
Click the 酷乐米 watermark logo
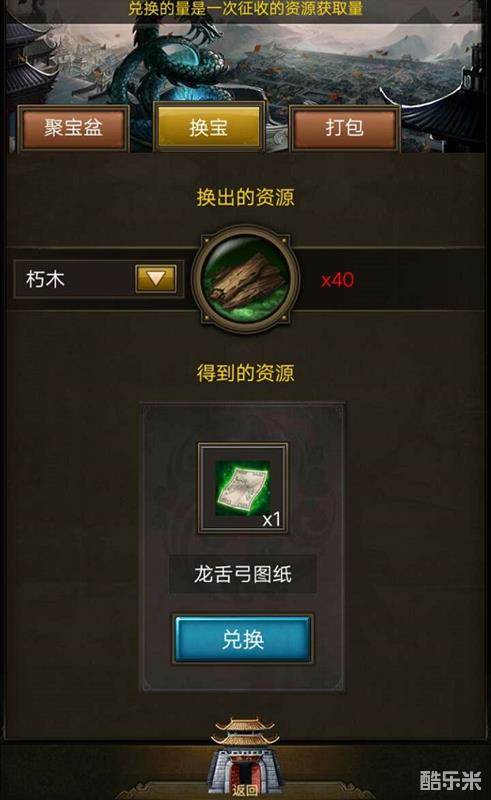click(451, 780)
